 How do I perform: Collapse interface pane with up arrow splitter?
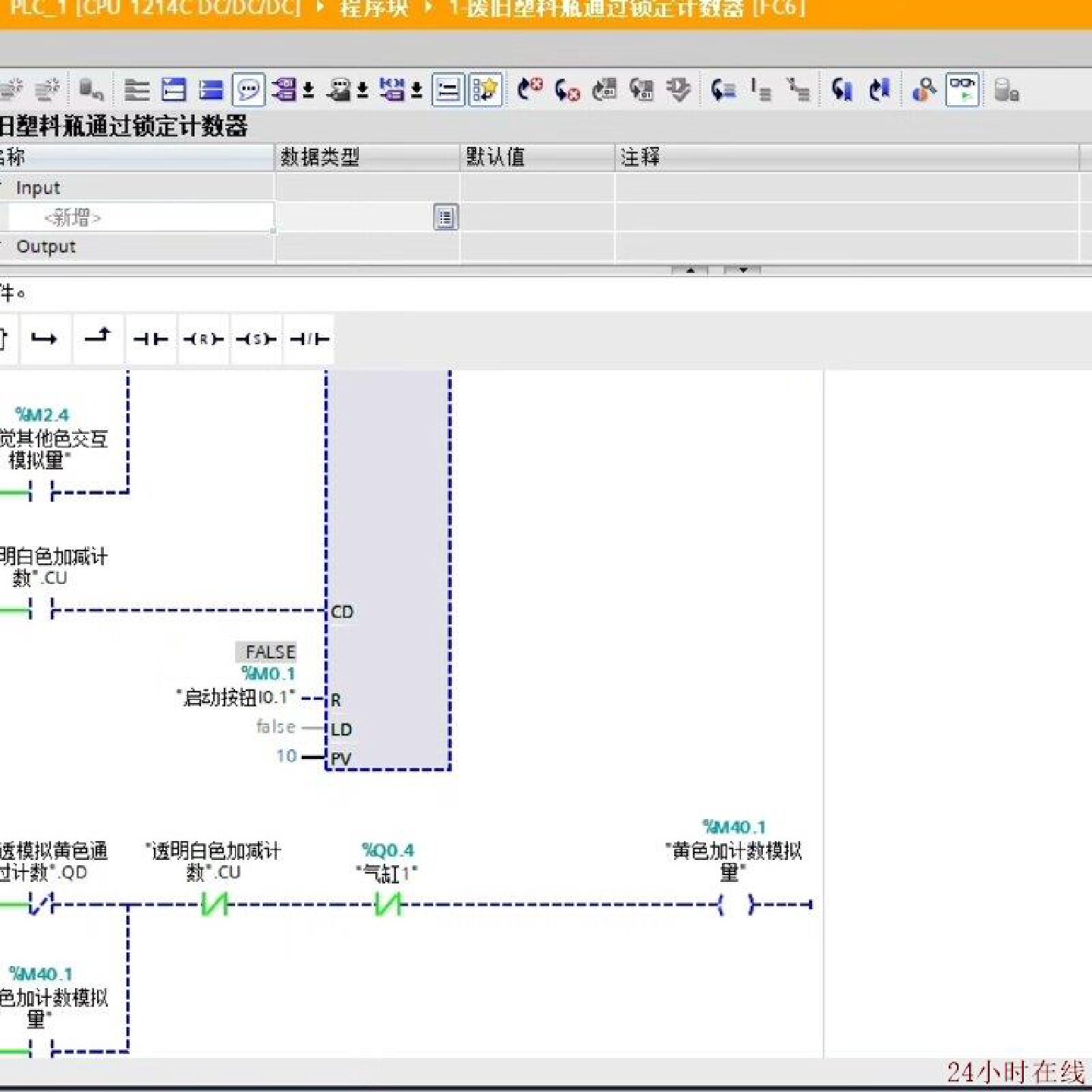click(690, 270)
